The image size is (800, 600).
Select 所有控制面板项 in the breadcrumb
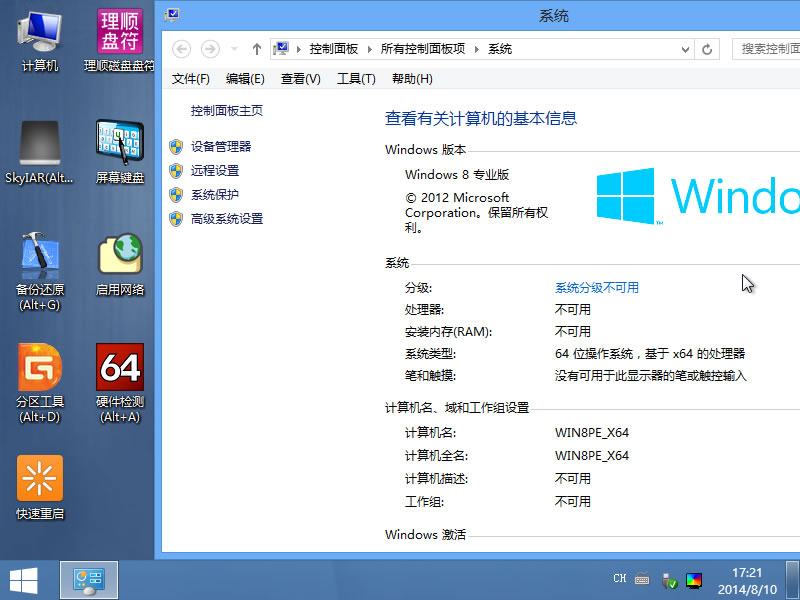pos(423,49)
